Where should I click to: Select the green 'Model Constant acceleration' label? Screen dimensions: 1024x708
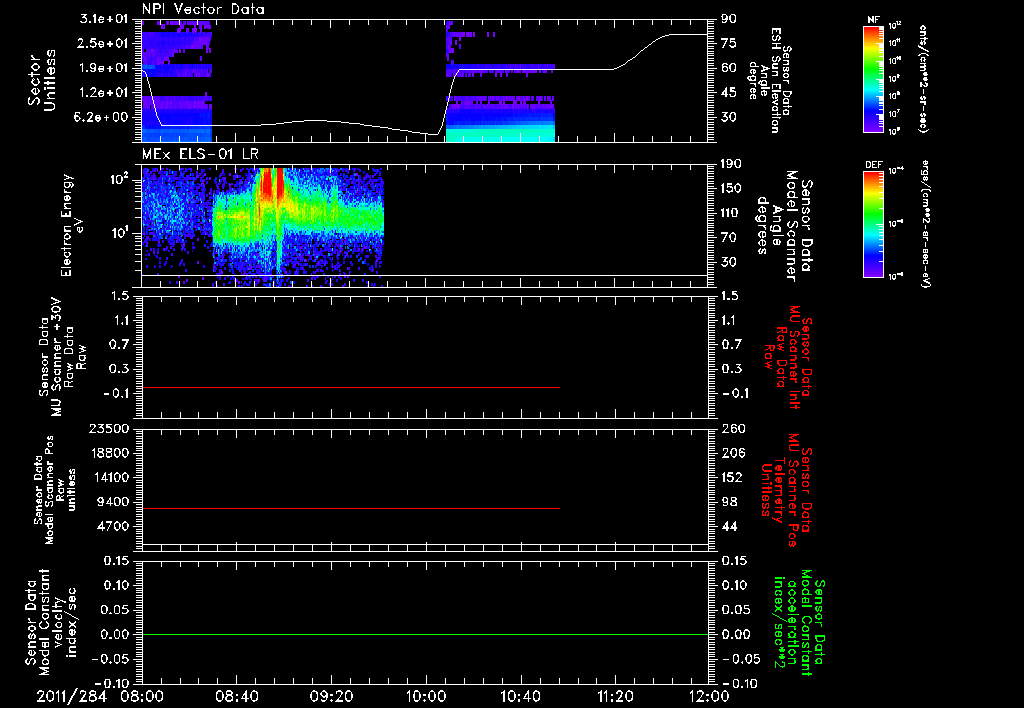click(x=799, y=622)
